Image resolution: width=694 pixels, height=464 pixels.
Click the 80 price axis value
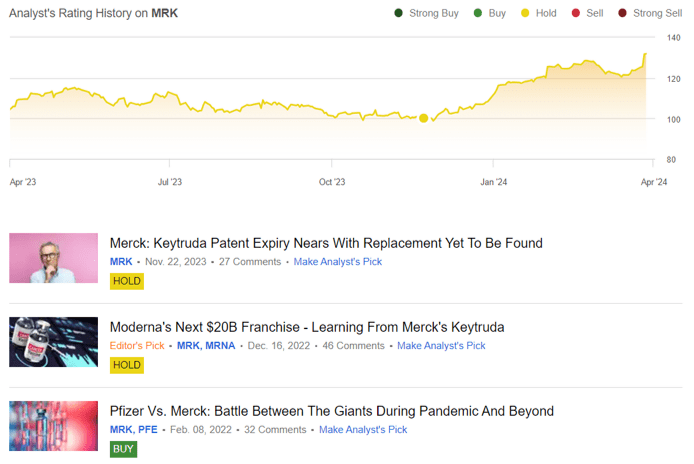point(671,160)
